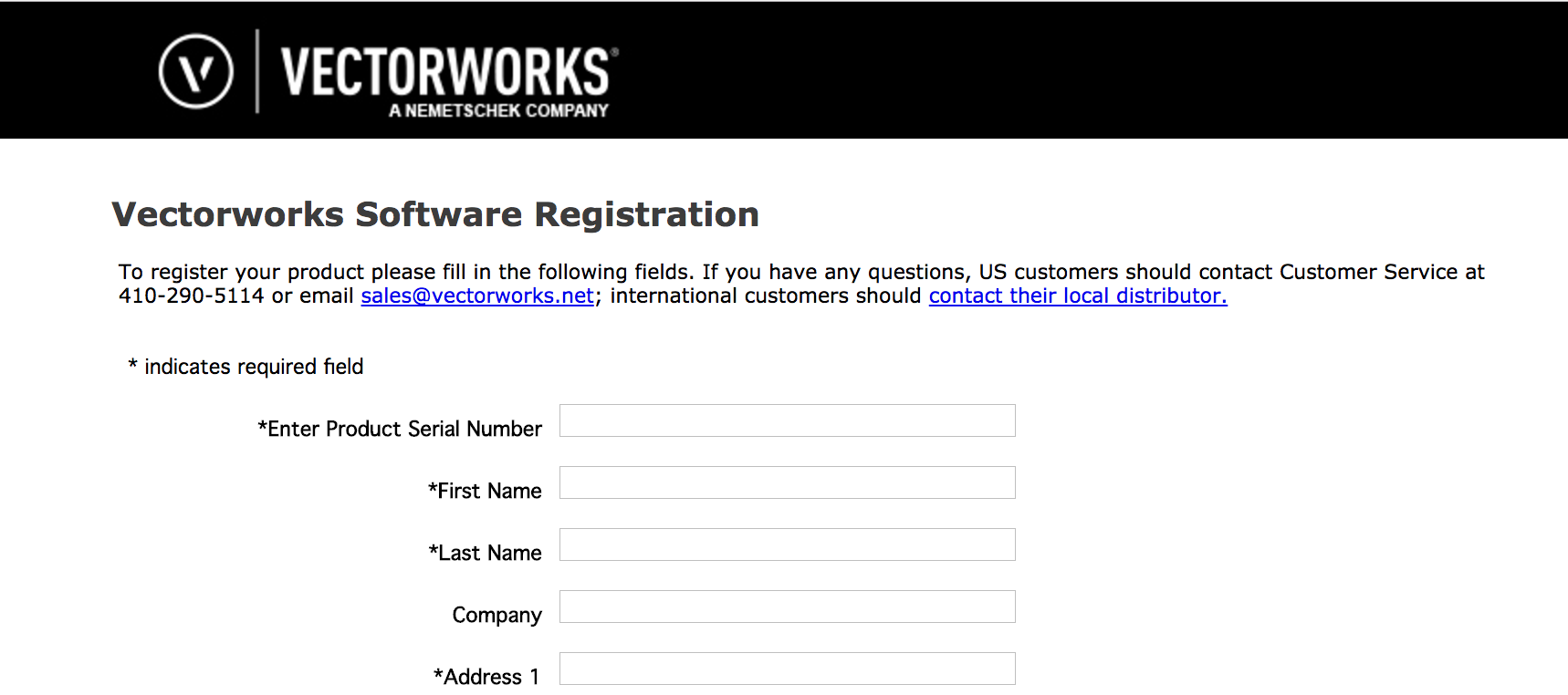This screenshot has width=1568, height=695.
Task: Place cursor in Address 1 field
Action: [787, 669]
